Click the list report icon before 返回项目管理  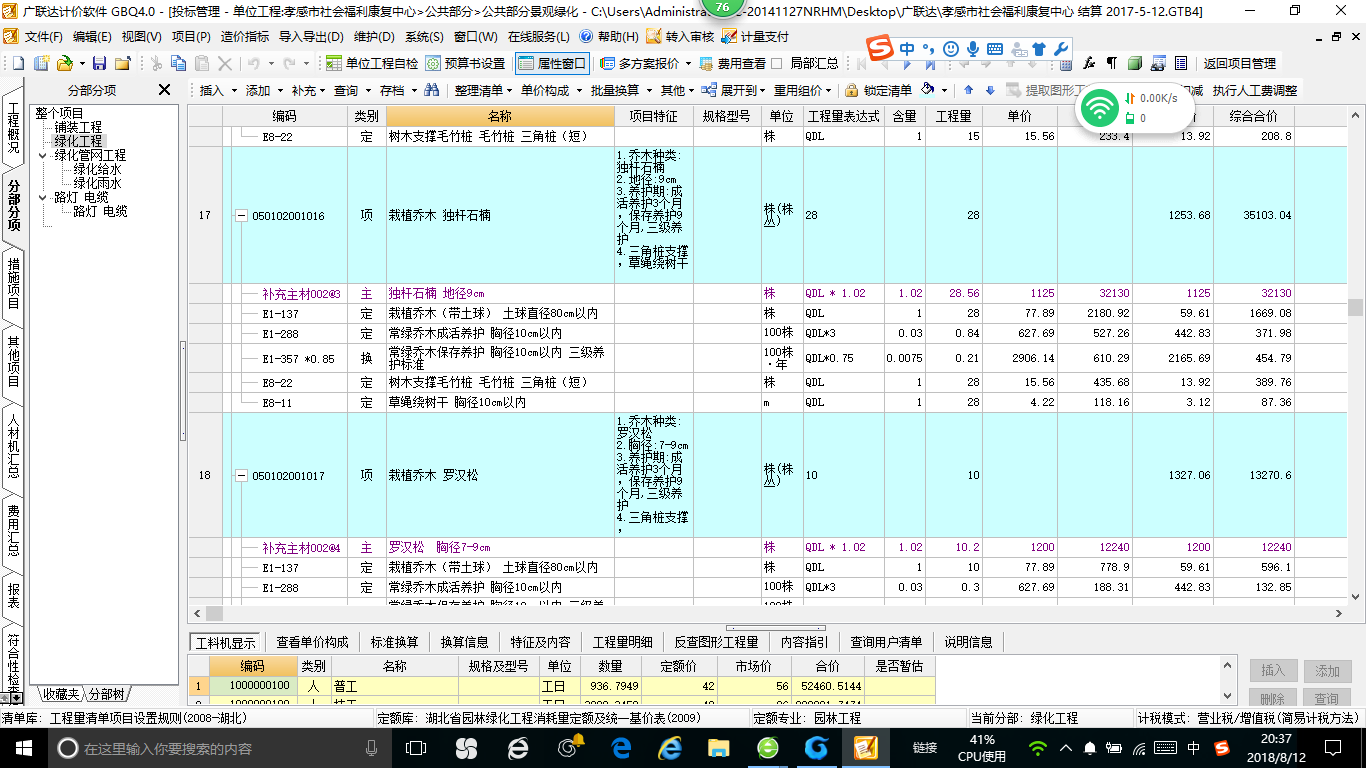[x=1180, y=63]
